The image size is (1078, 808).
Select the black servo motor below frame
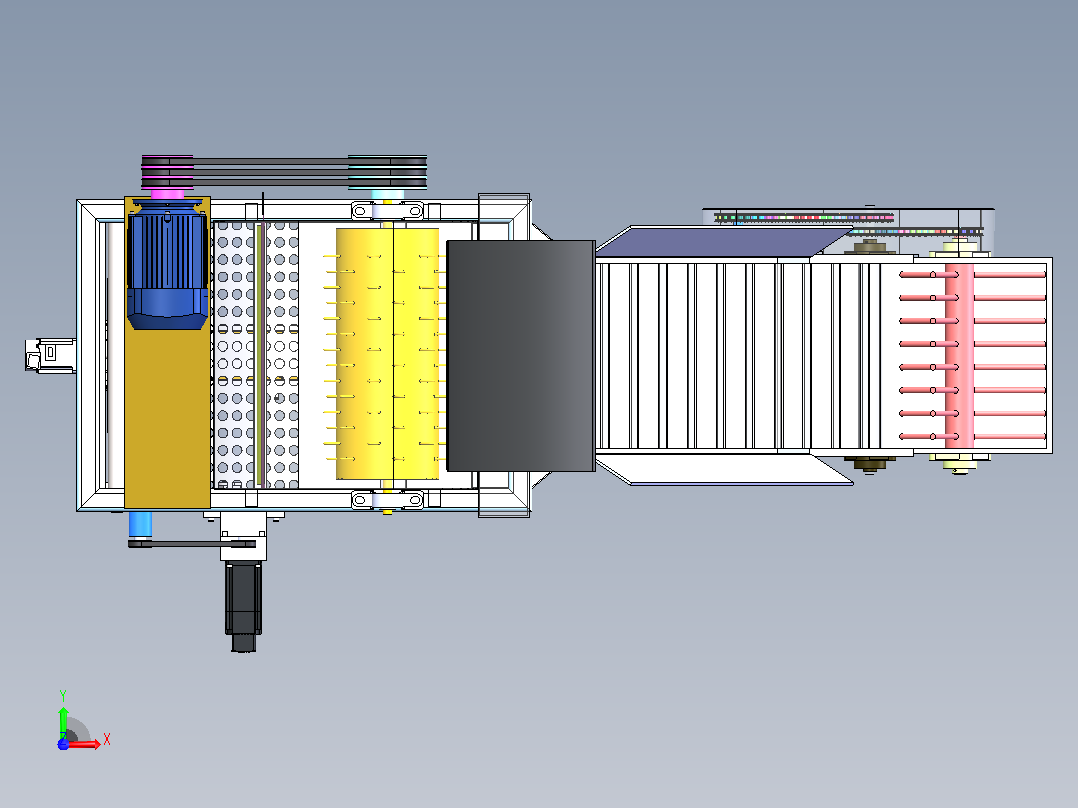tap(243, 607)
